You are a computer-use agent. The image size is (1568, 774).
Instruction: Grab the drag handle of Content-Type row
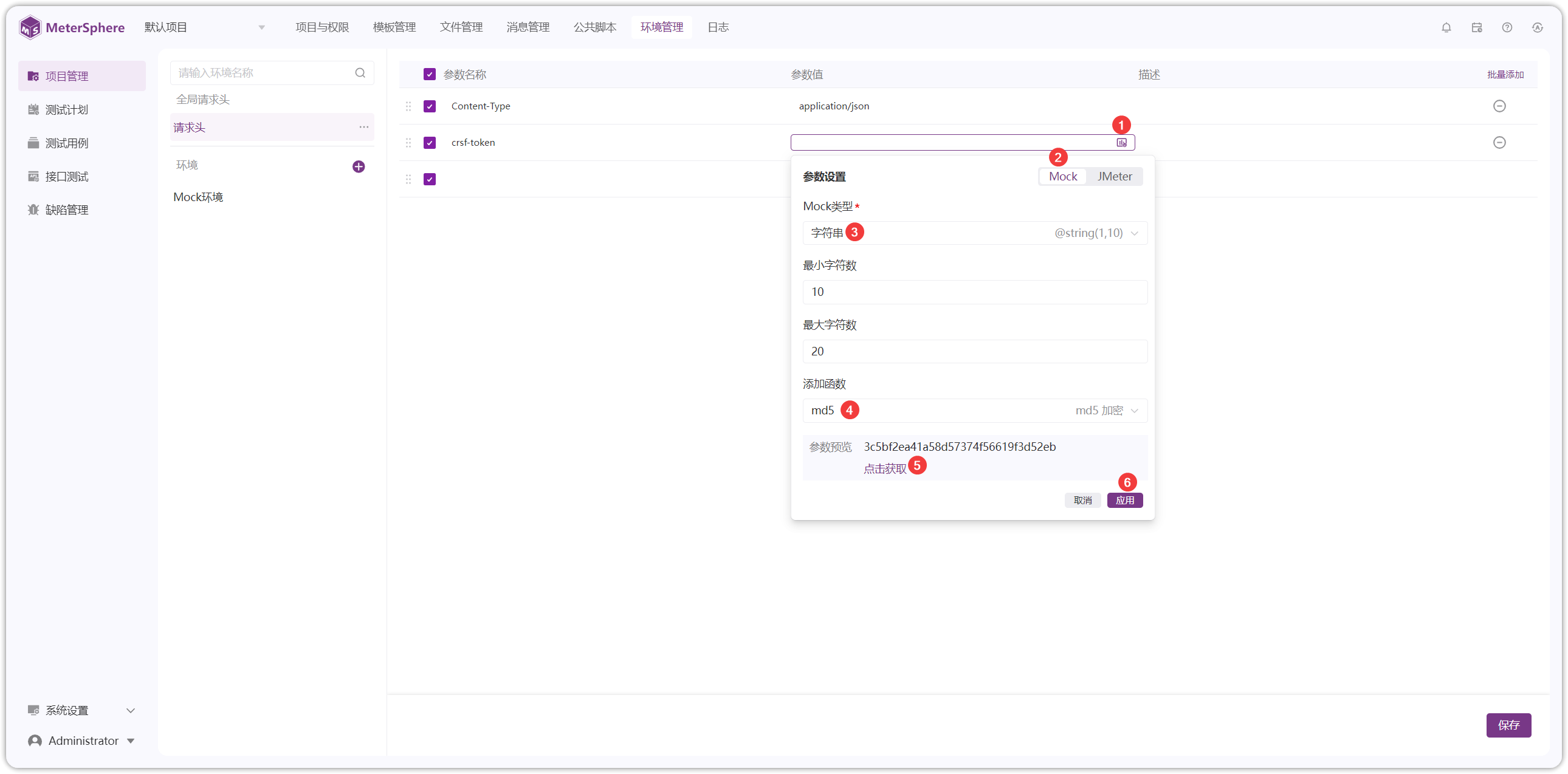(x=408, y=106)
